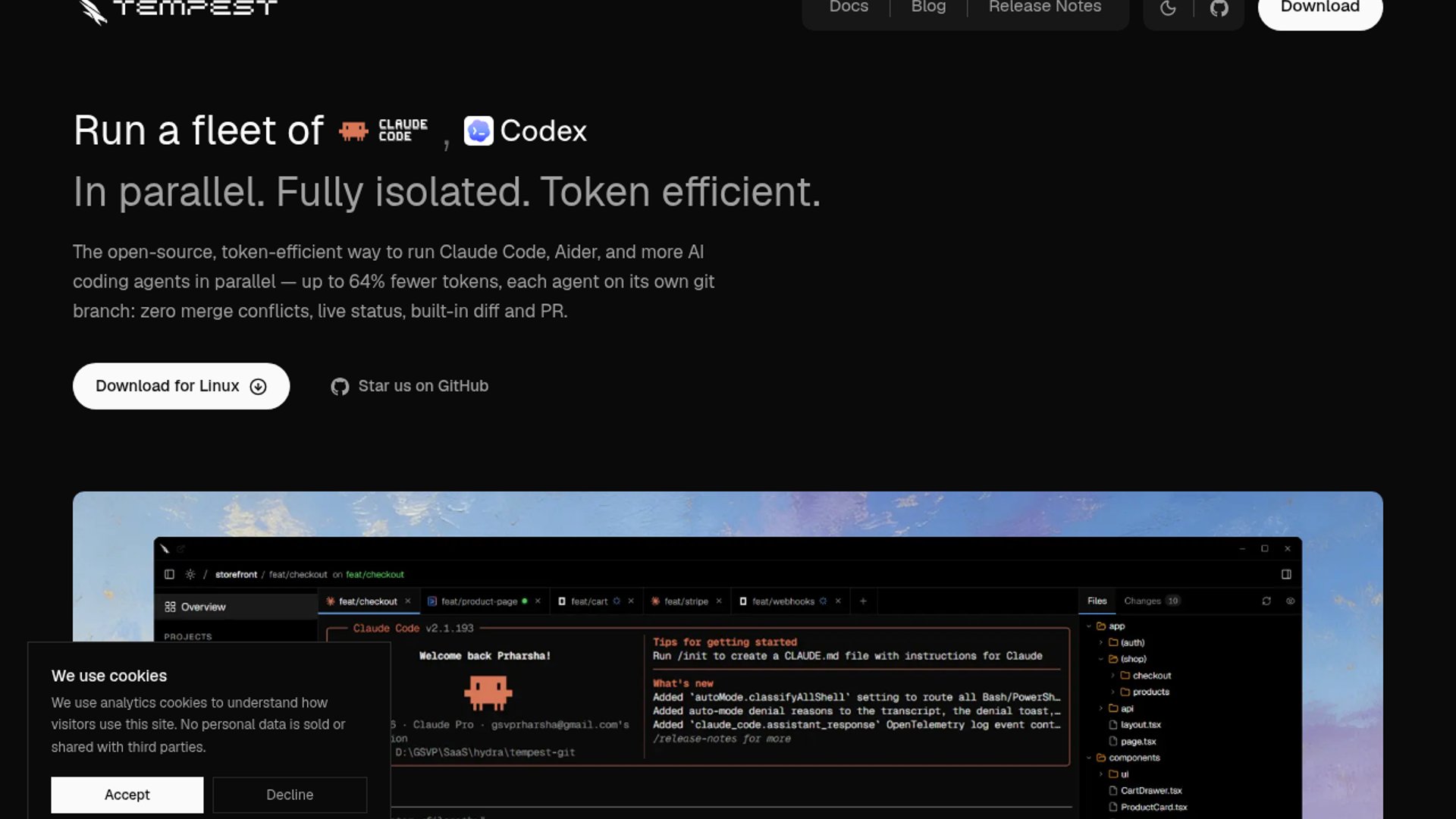Open the Docs page
This screenshot has height=819, width=1456.
tap(849, 7)
